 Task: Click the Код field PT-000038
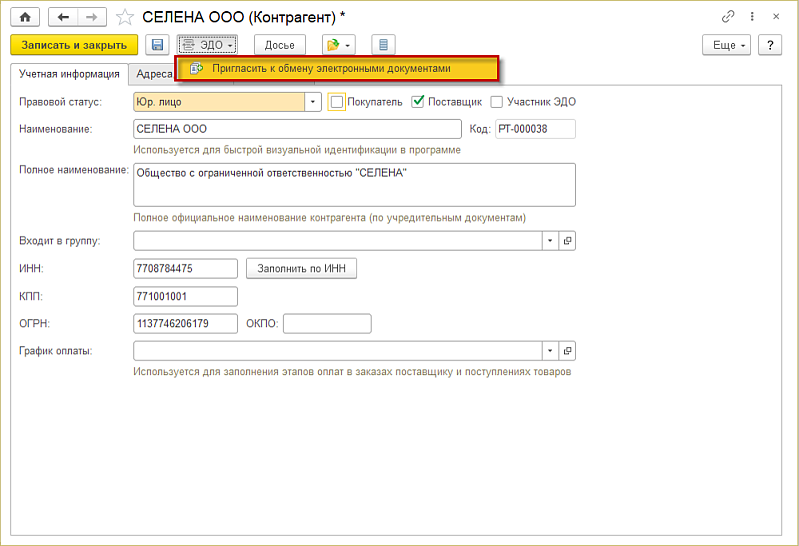click(x=535, y=129)
